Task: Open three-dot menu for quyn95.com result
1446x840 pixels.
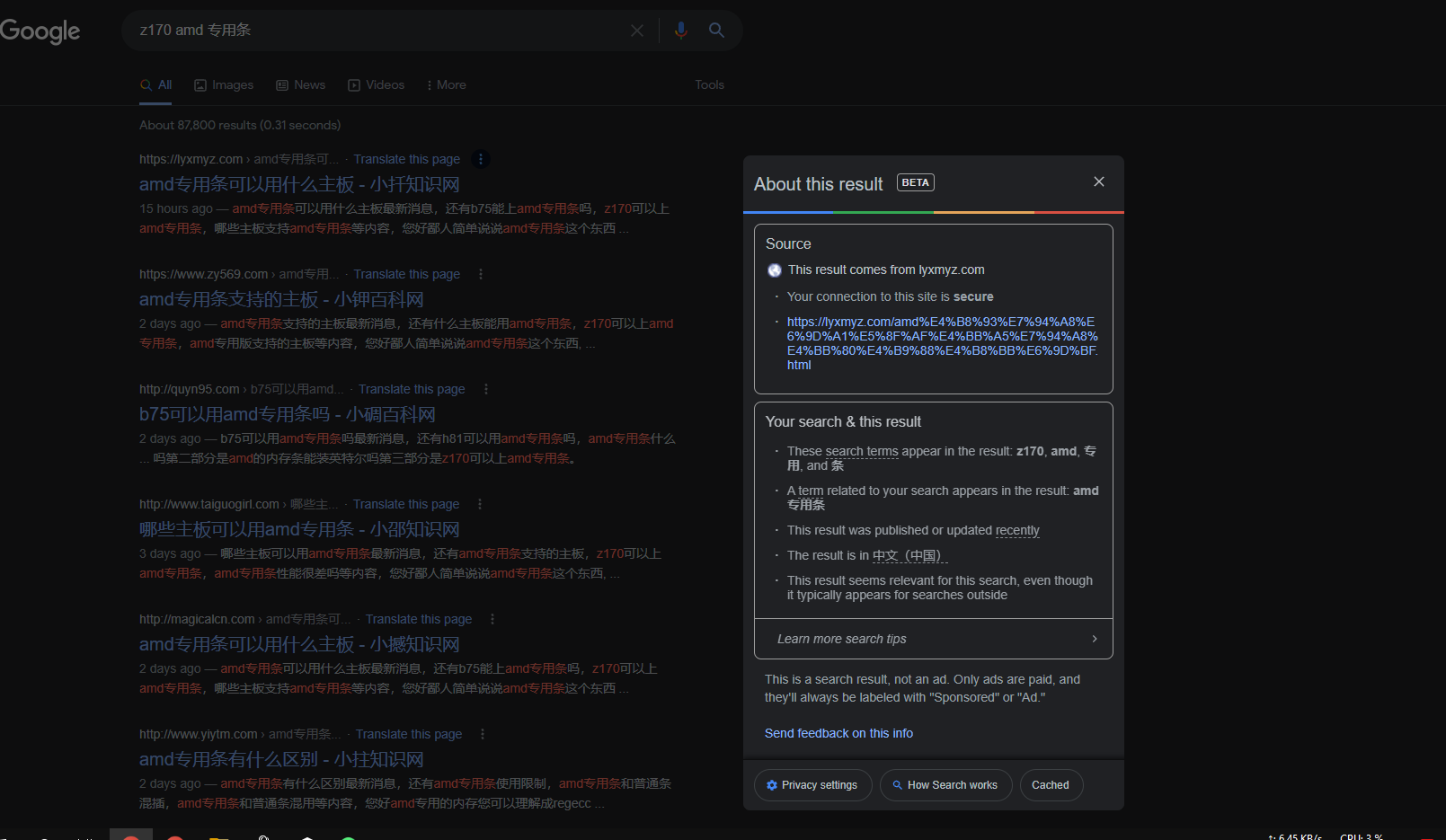Action: [x=486, y=389]
